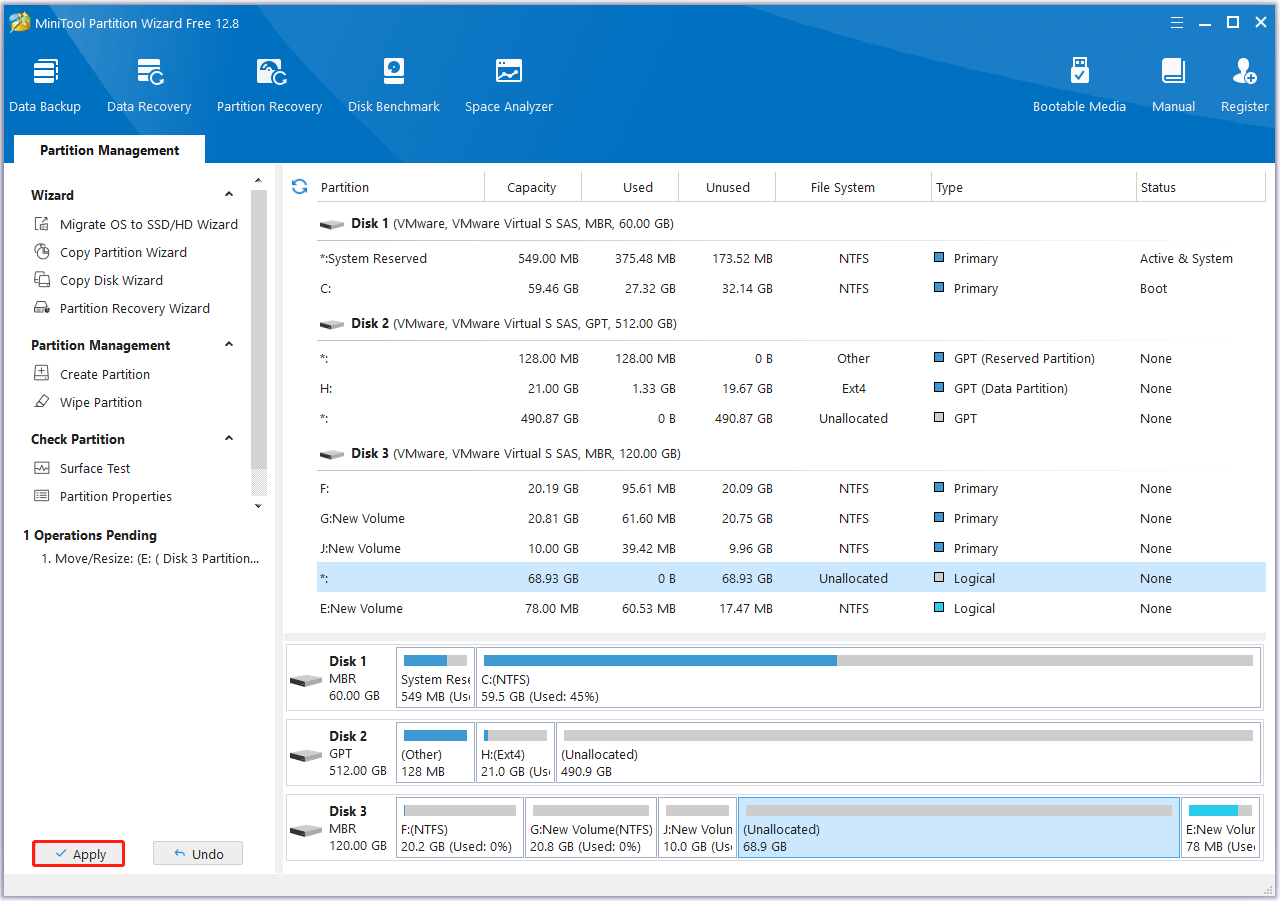Select pending Move/Resize operation entry
This screenshot has width=1280, height=902.
[150, 559]
